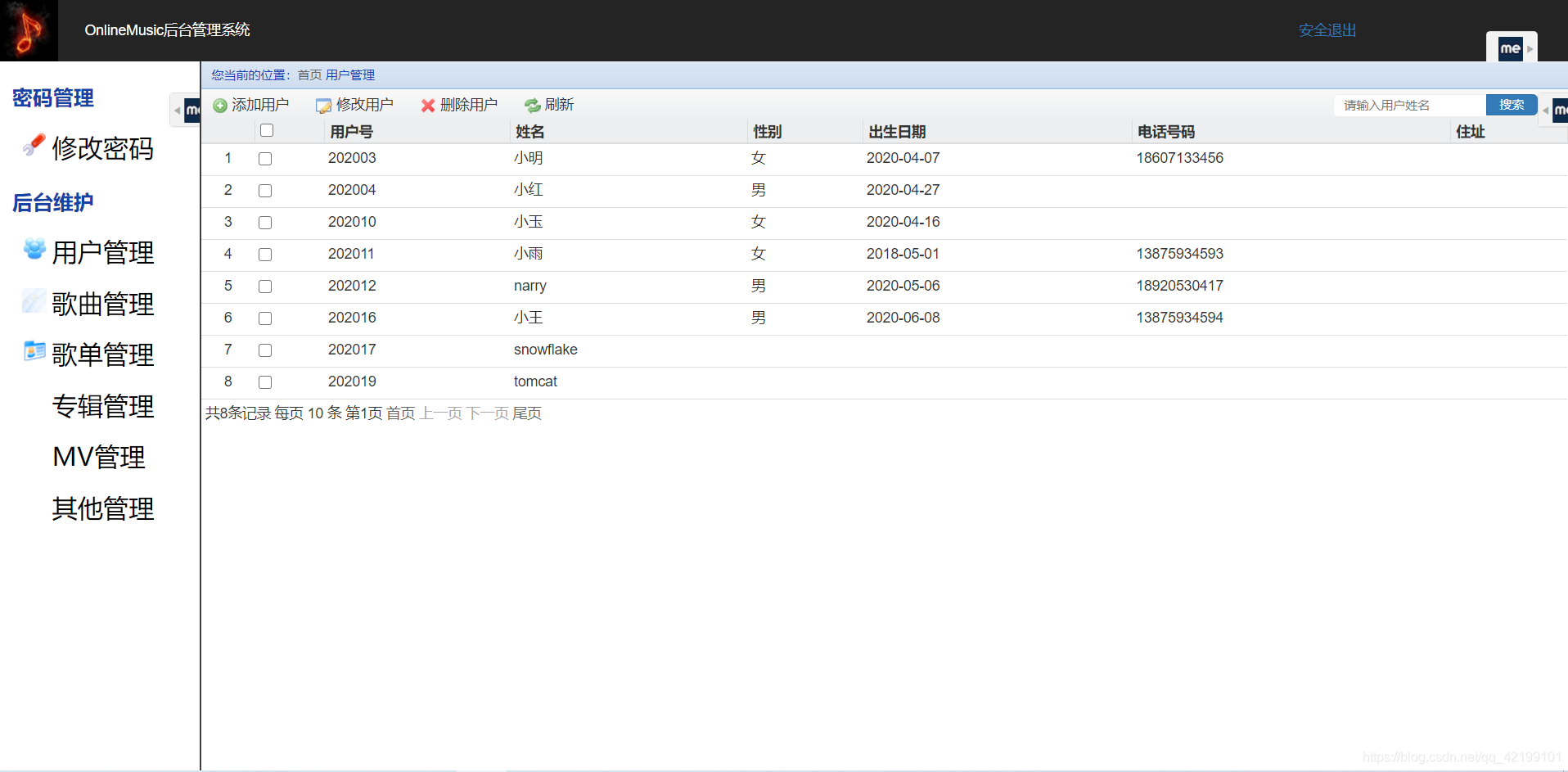Check the box for user 202010
The image size is (1568, 772).
click(x=265, y=223)
